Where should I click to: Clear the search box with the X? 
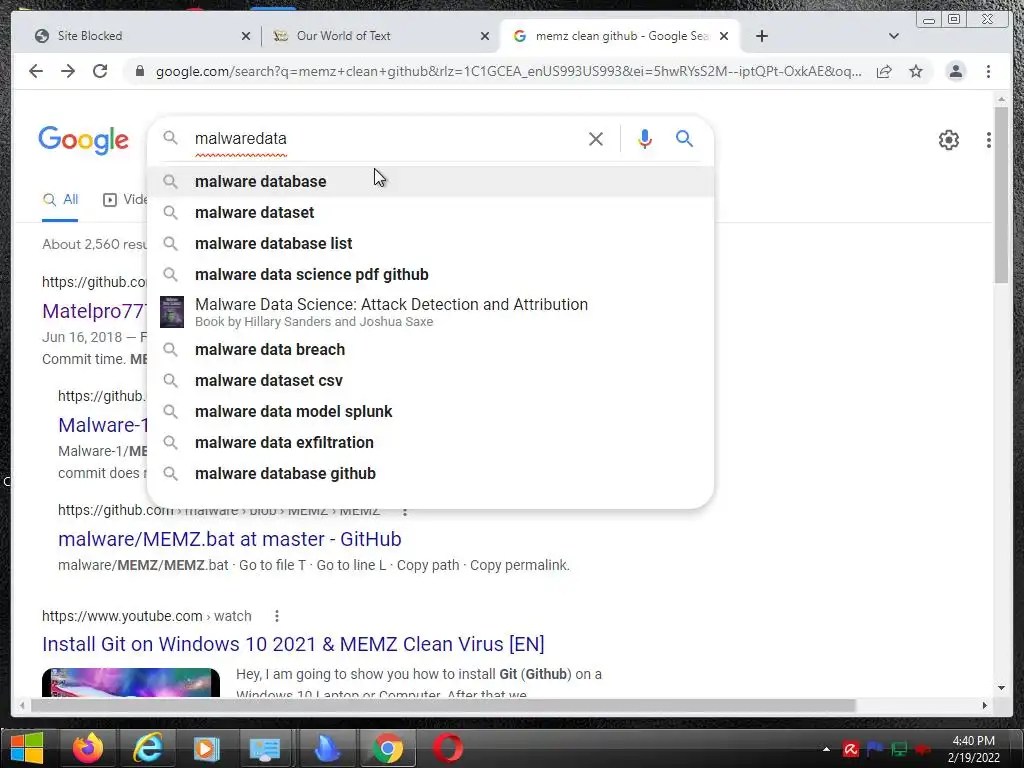(x=596, y=138)
